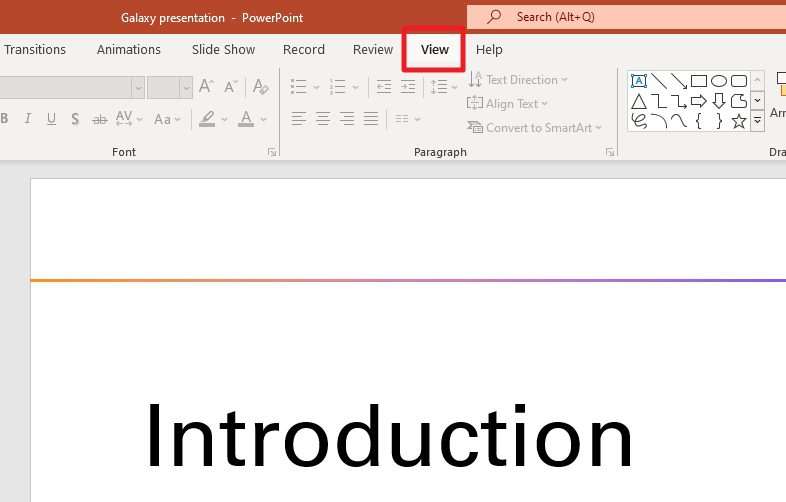Select the Slide Show tab
The width and height of the screenshot is (786, 502).
tap(224, 50)
